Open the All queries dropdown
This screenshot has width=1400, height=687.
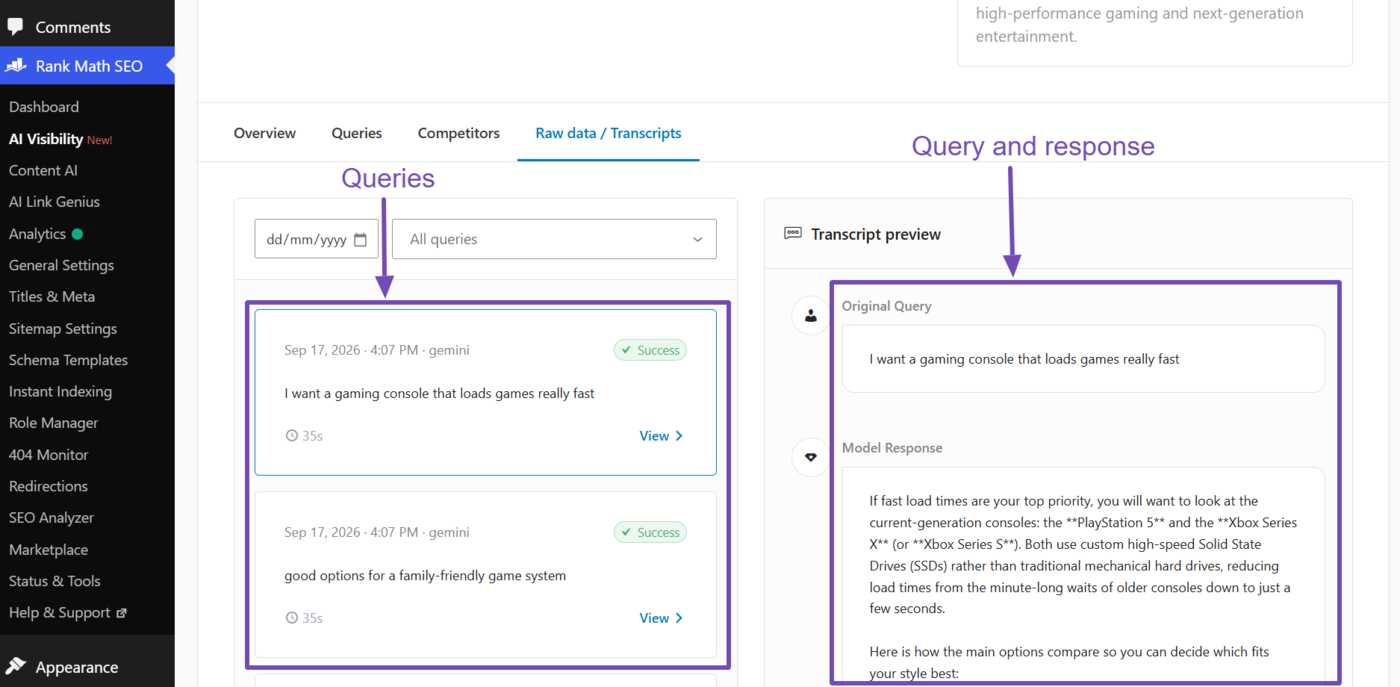coord(554,239)
